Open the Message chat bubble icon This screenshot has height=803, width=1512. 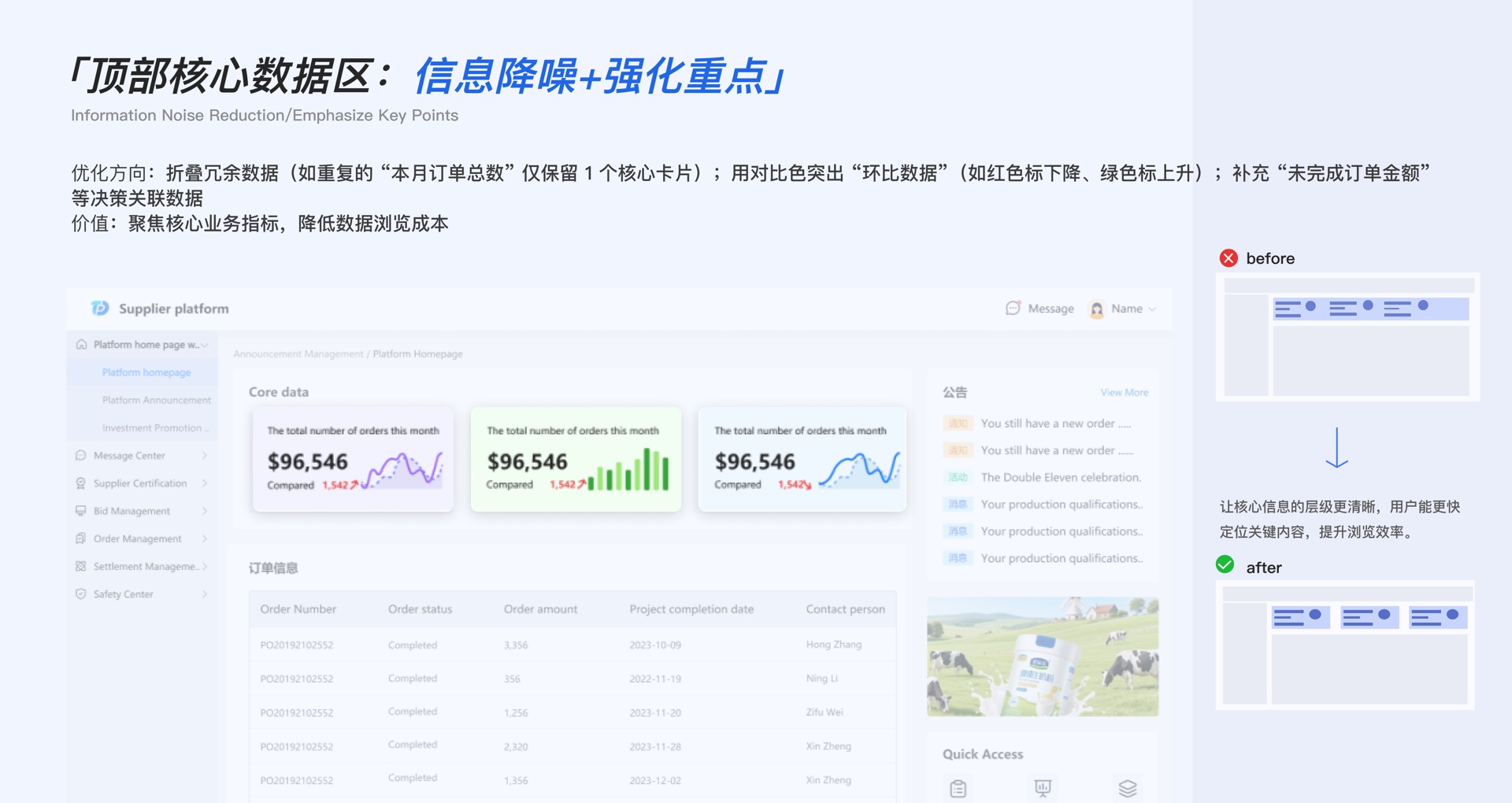[1014, 308]
